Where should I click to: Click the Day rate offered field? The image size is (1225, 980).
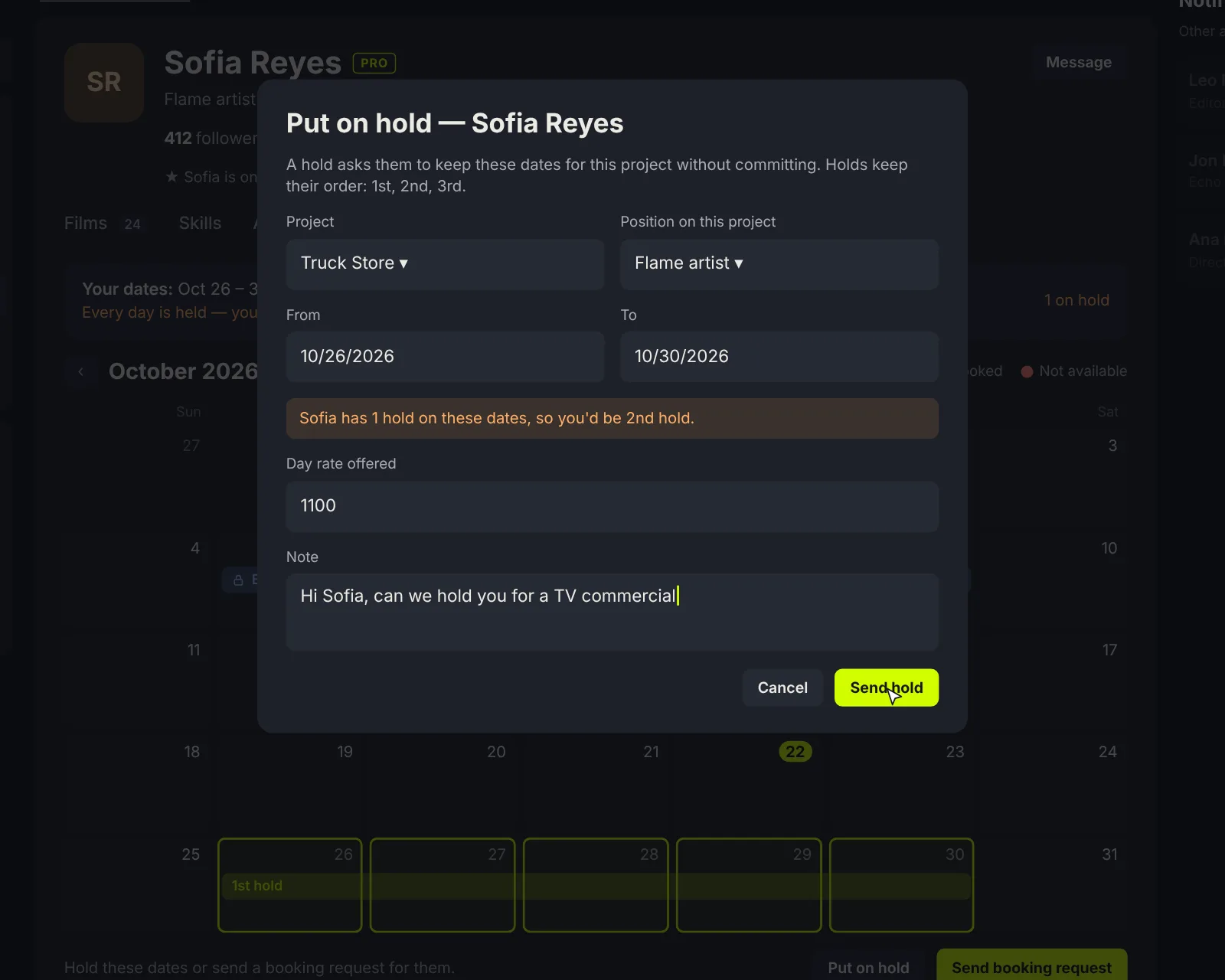coord(612,506)
